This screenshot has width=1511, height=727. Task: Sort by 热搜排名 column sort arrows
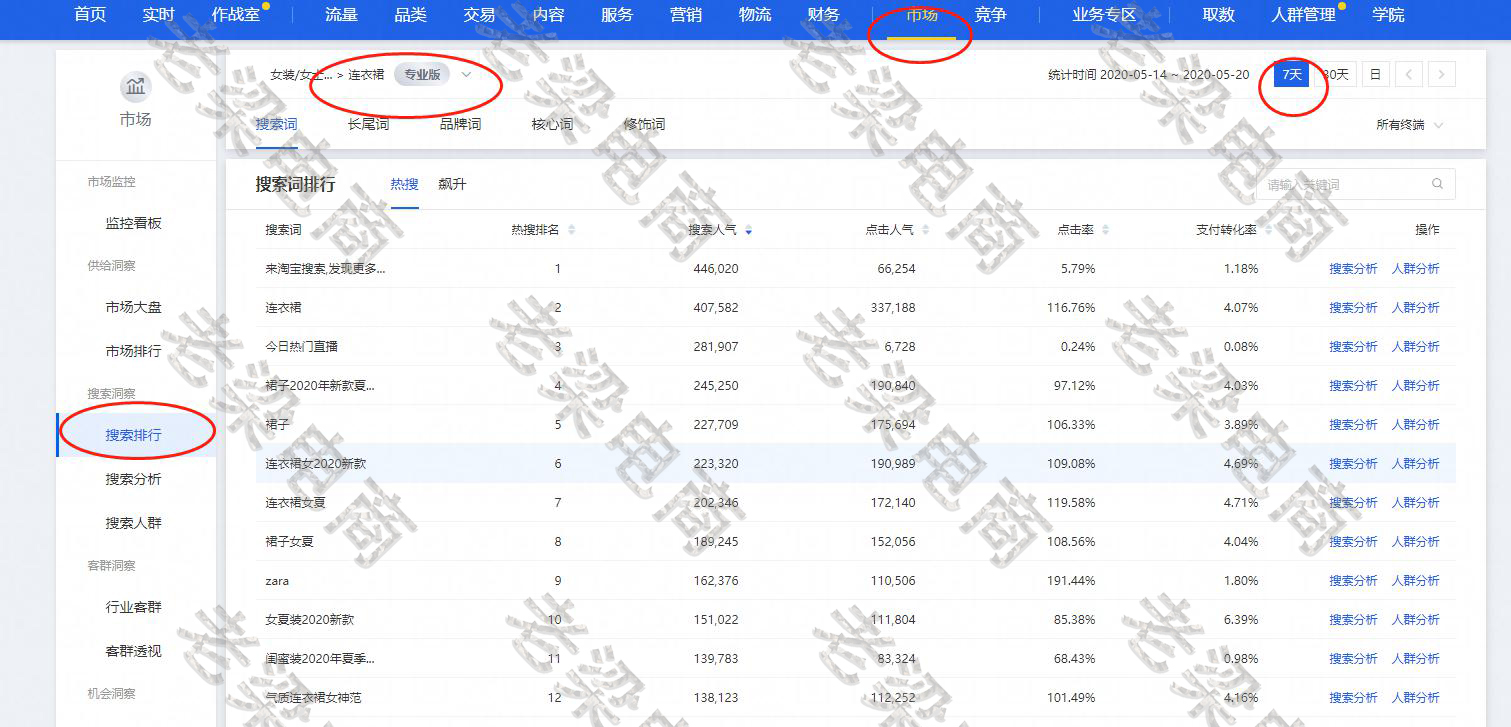(571, 230)
